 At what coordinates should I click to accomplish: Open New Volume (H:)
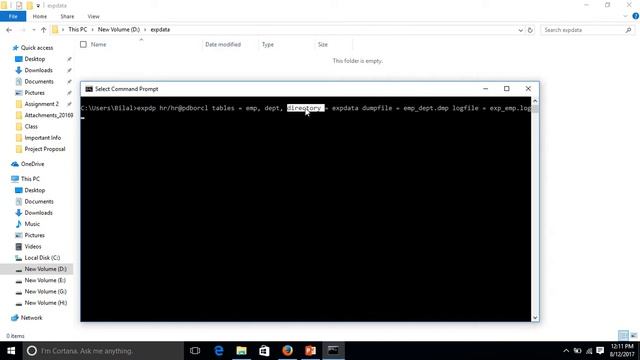point(46,303)
